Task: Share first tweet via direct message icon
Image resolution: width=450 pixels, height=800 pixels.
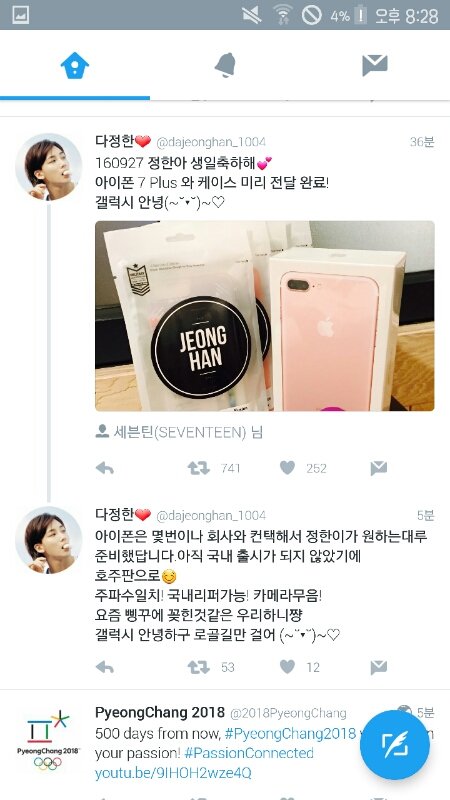Action: click(x=379, y=468)
